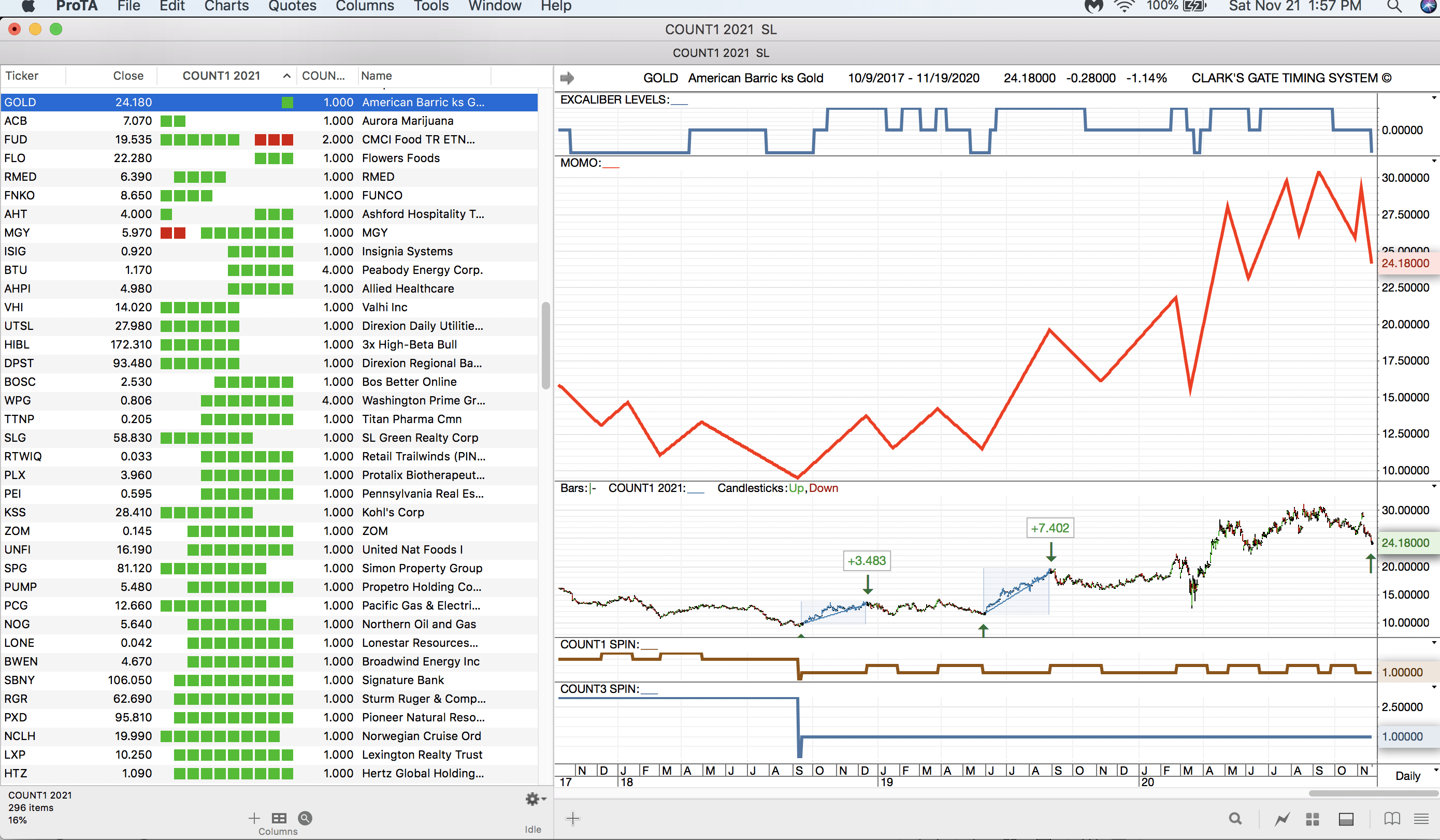Click the chart magnifier search icon
The height and width of the screenshot is (840, 1440).
tap(1235, 818)
